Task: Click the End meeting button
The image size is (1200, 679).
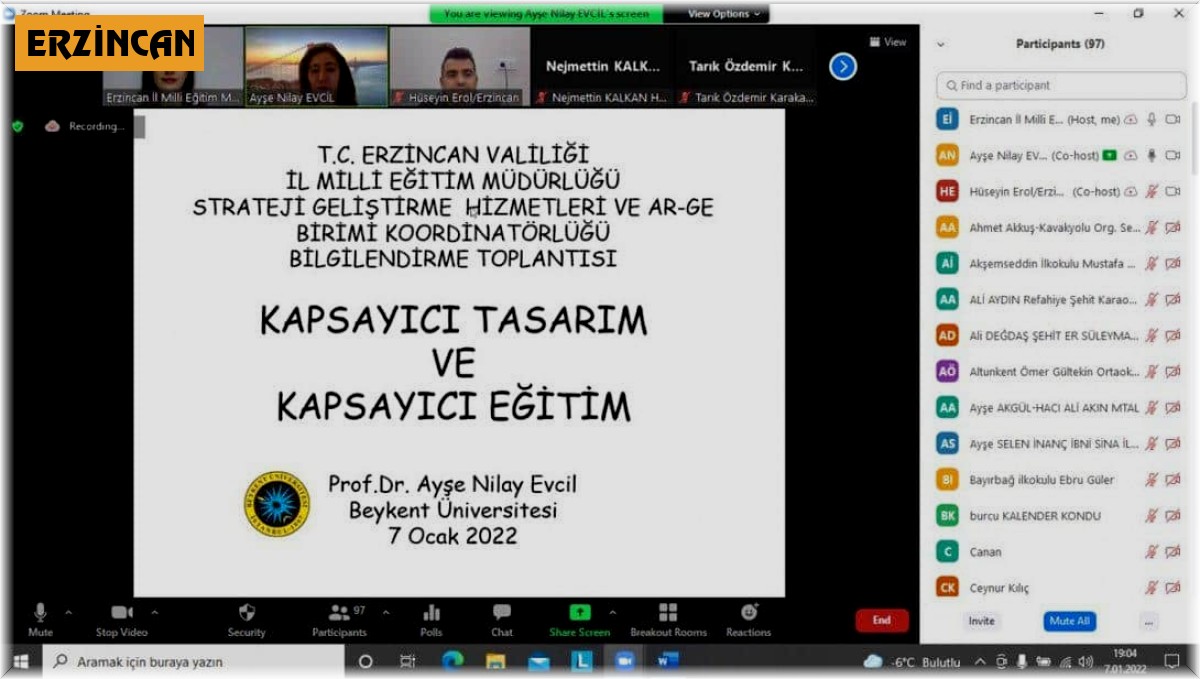Action: [881, 620]
